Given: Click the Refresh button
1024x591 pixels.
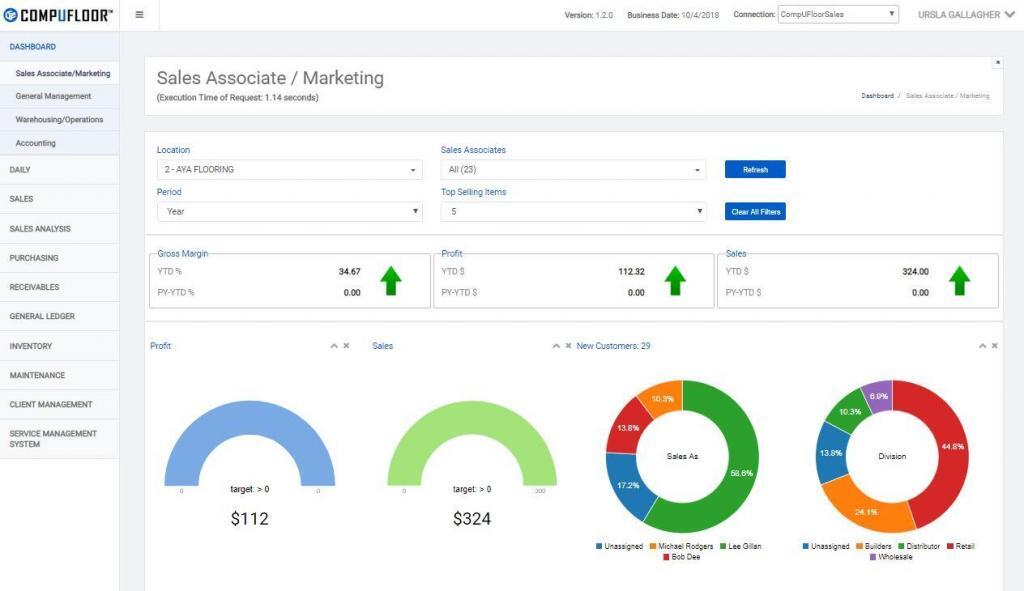Looking at the screenshot, I should point(755,169).
